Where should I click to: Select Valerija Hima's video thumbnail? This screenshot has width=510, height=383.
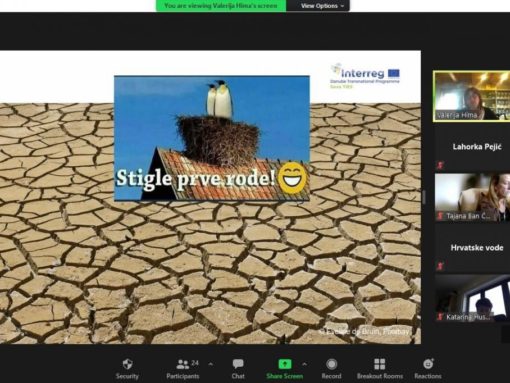[x=472, y=96]
